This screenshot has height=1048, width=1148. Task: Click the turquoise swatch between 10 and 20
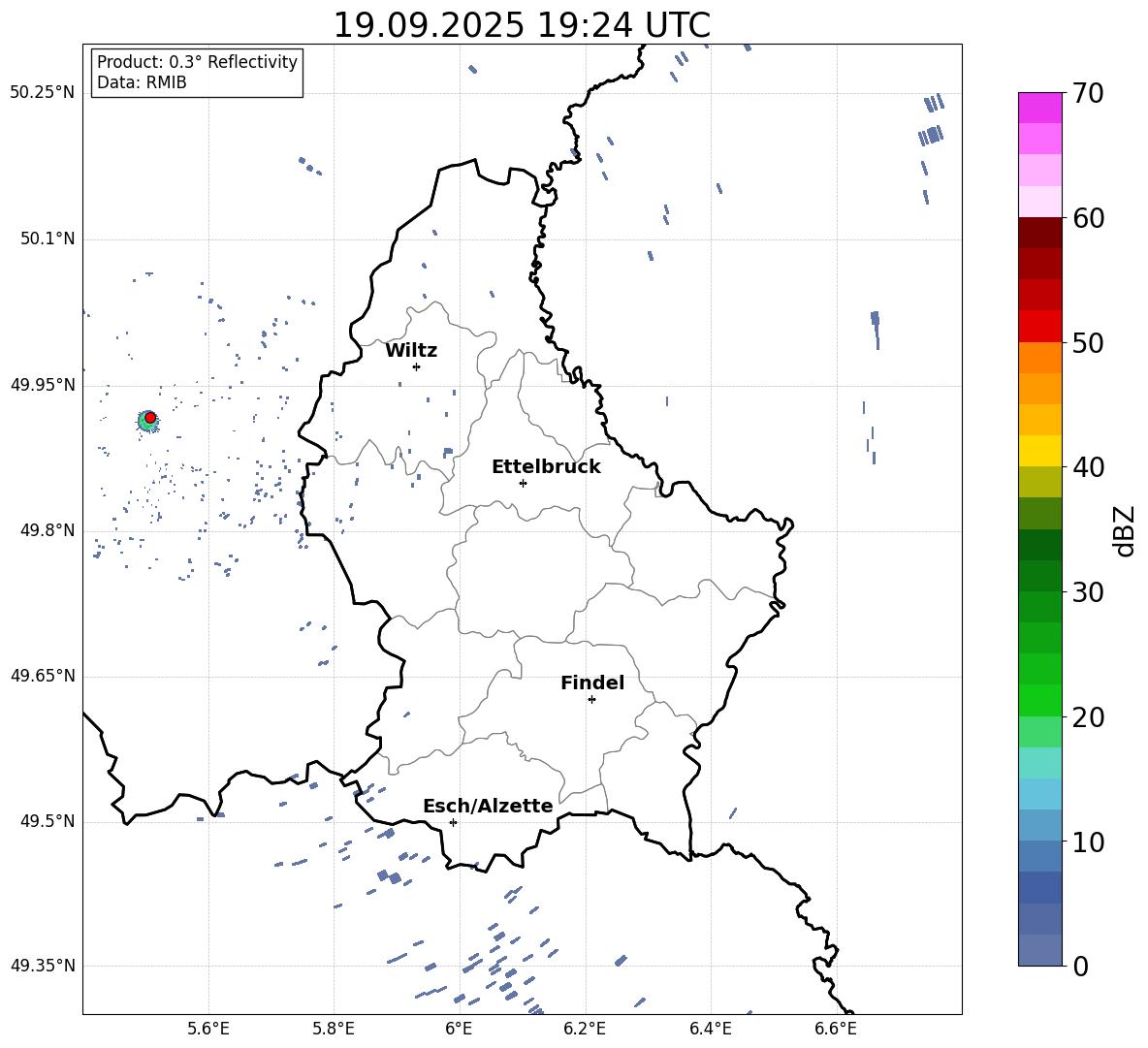pos(1039,763)
